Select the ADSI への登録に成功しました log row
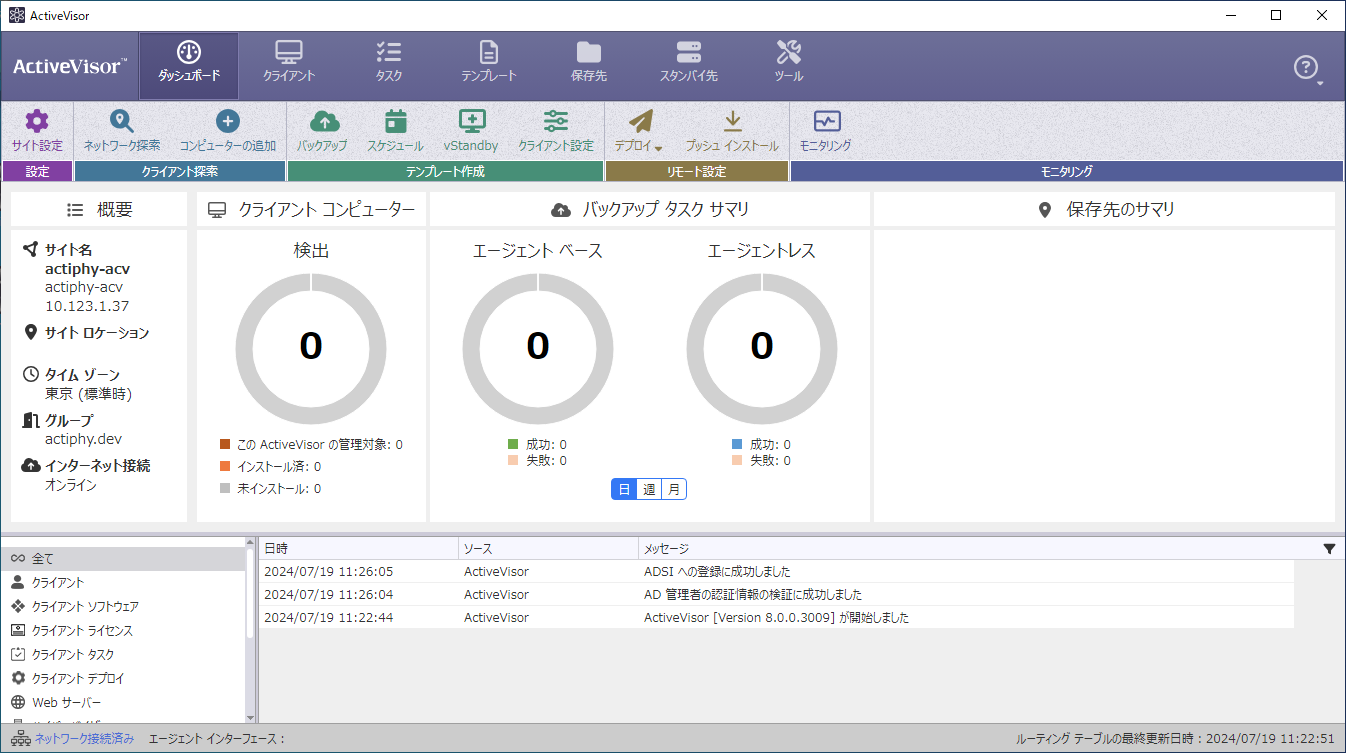 pyautogui.click(x=776, y=572)
